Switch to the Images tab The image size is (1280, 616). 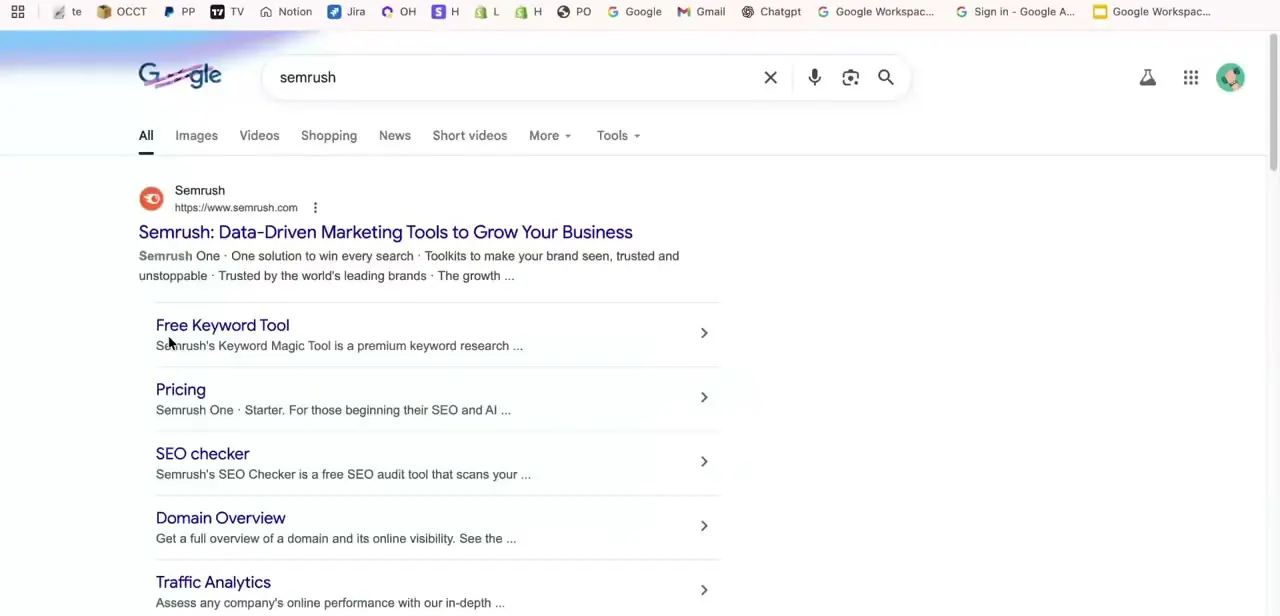tap(196, 135)
